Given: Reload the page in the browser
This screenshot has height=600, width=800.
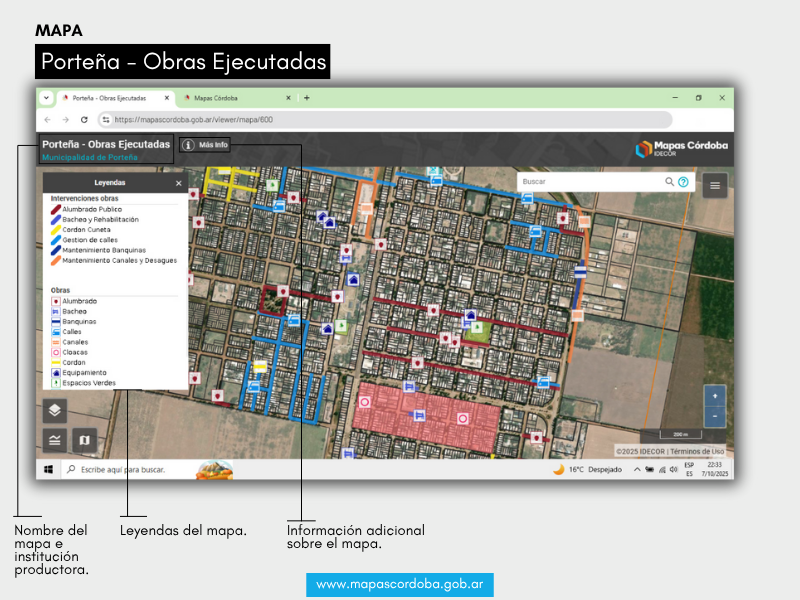Looking at the screenshot, I should pos(84,119).
